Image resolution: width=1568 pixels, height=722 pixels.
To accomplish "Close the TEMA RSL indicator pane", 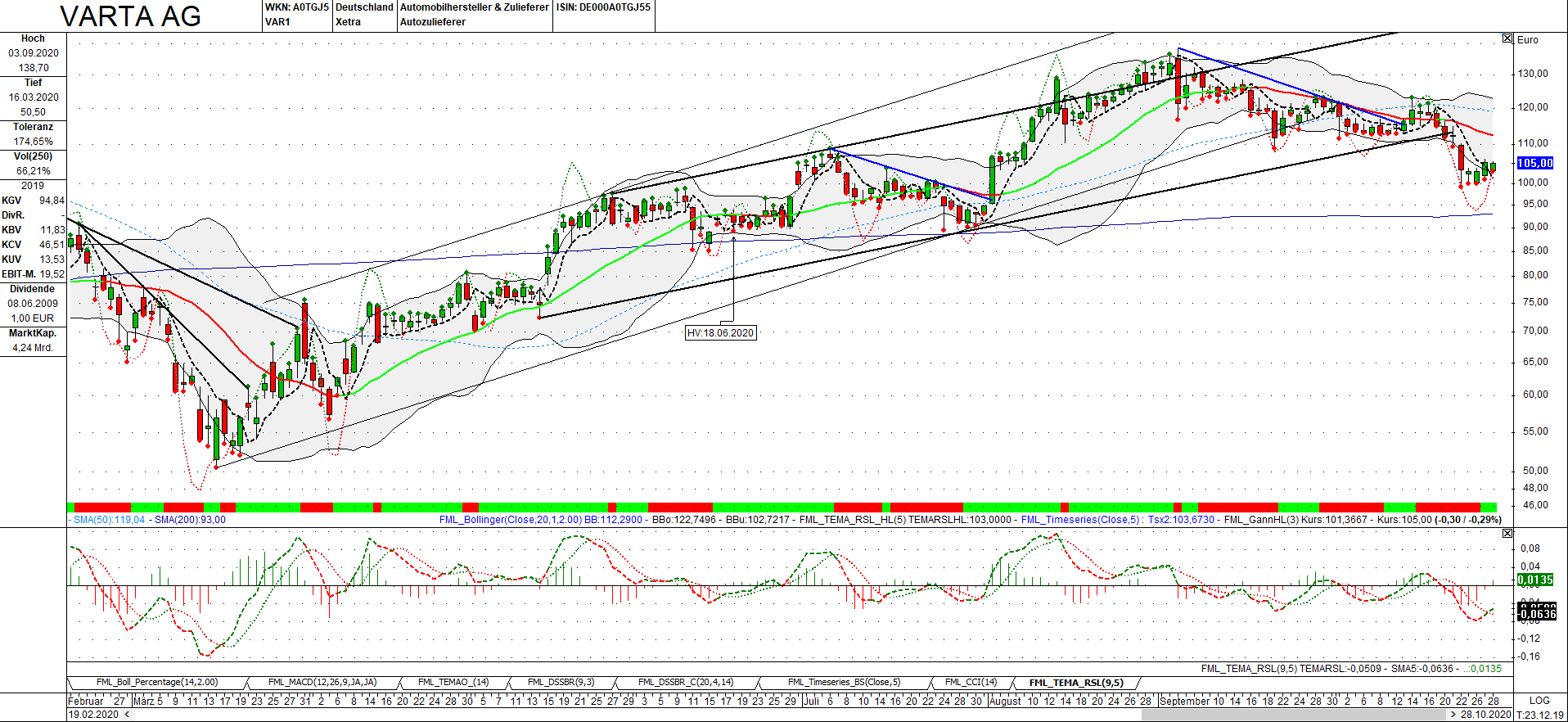I will point(1507,533).
